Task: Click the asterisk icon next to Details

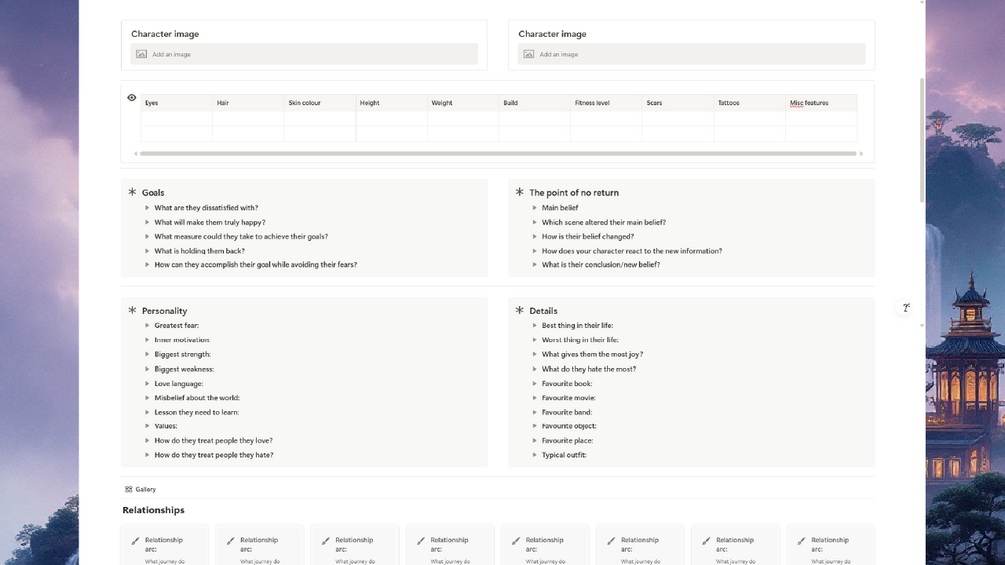Action: pyautogui.click(x=519, y=311)
